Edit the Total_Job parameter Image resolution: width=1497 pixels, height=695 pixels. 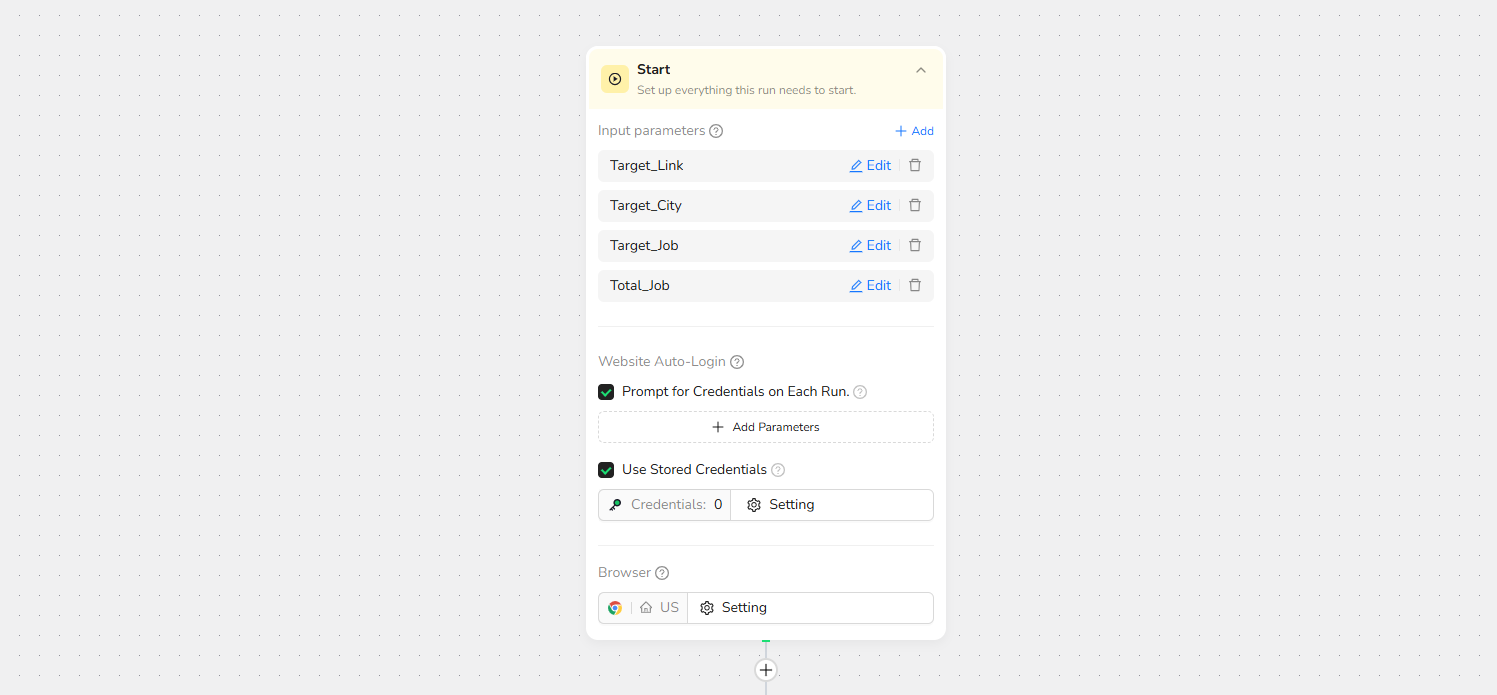(x=870, y=286)
